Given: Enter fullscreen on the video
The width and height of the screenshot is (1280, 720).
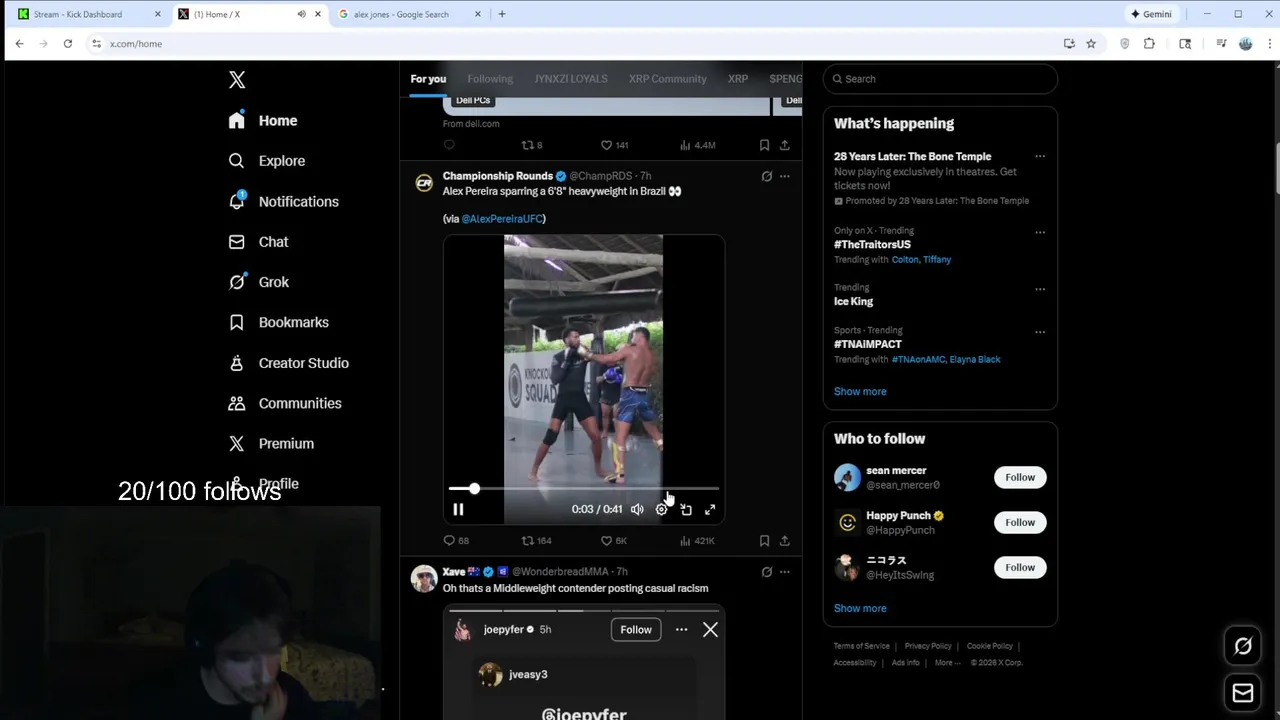Looking at the screenshot, I should tap(710, 510).
